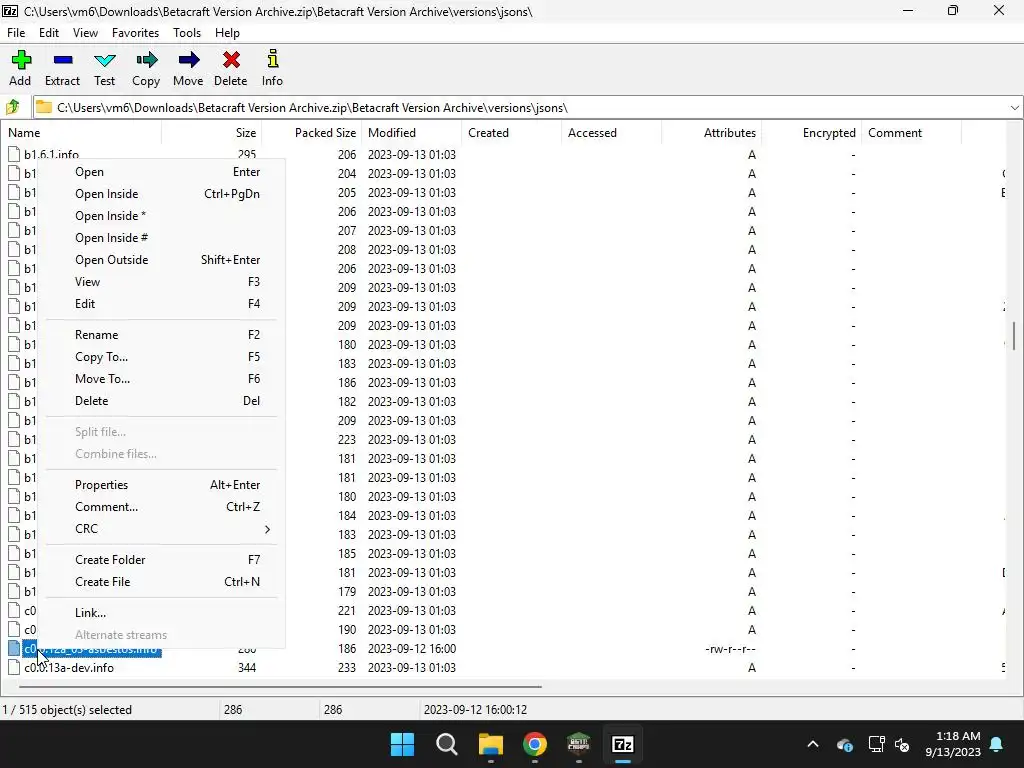Show hidden system tray icons
Viewport: 1024px width, 768px height.
[x=813, y=744]
